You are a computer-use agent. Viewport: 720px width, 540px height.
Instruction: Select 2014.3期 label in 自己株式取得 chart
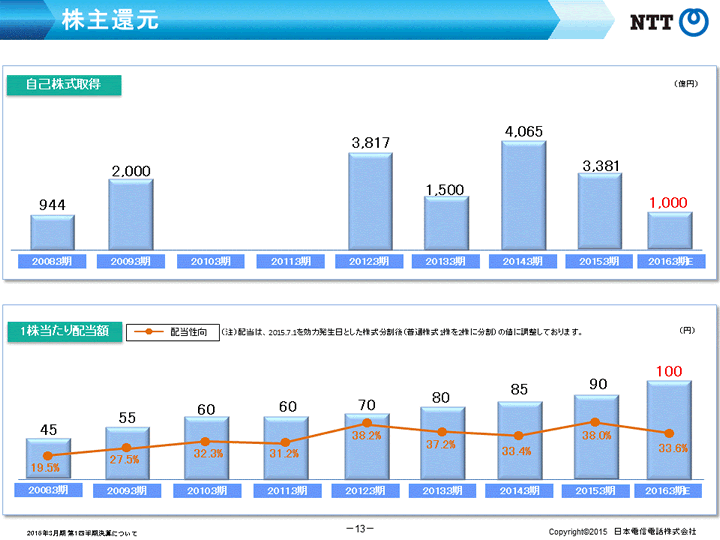point(523,261)
